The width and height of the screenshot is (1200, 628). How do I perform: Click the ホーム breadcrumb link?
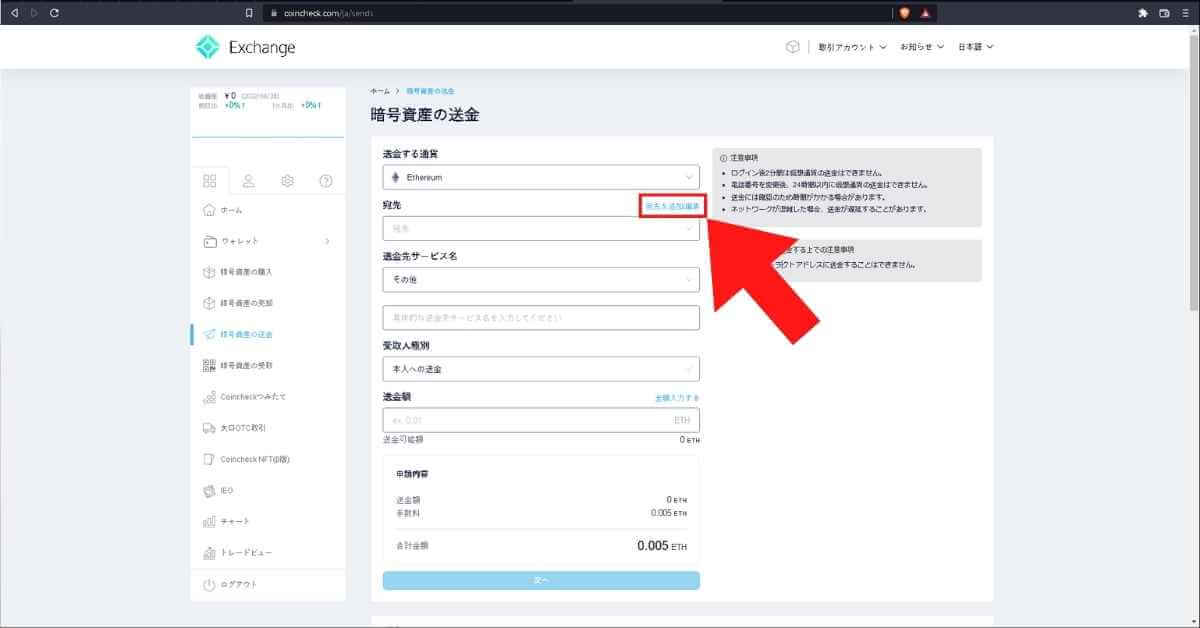pos(380,91)
